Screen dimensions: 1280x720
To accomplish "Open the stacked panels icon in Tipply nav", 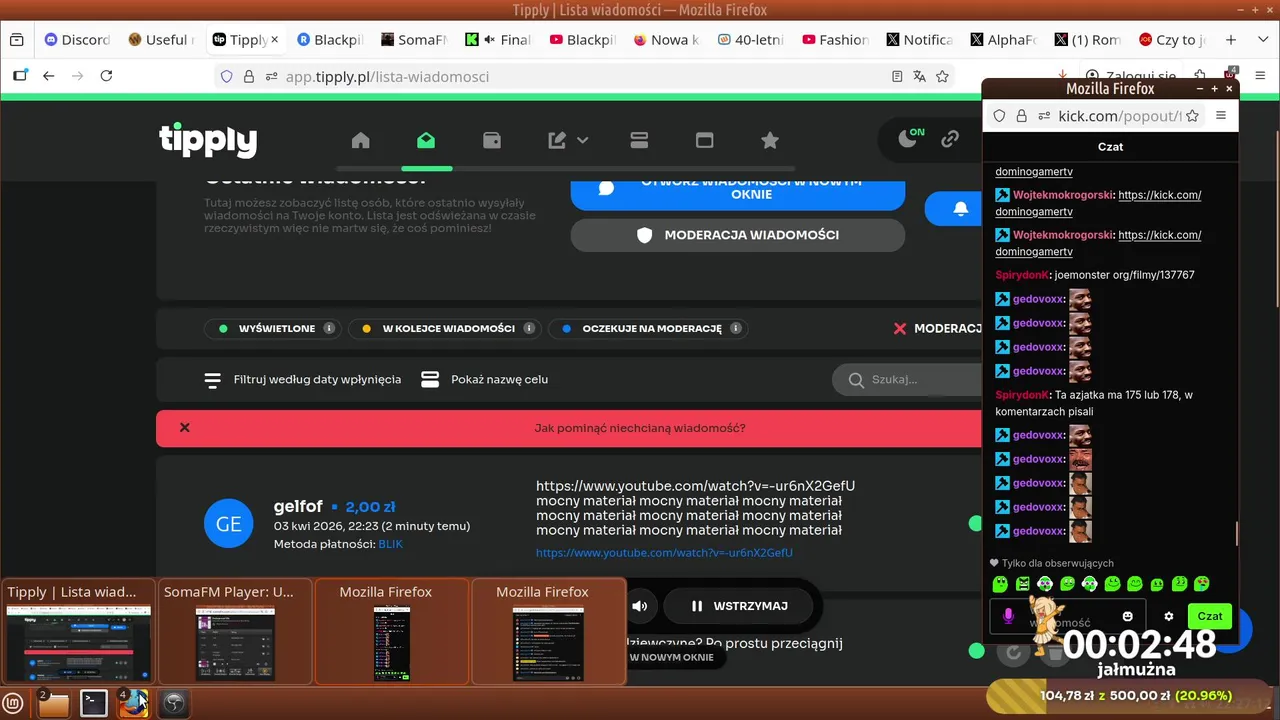I will point(640,141).
